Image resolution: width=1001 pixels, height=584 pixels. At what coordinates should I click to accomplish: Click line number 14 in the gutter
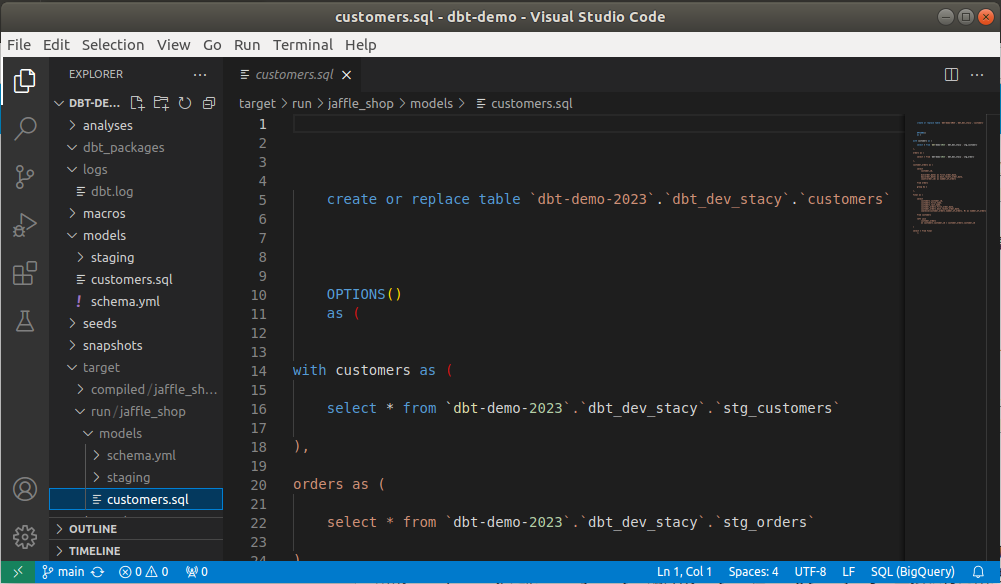pos(259,371)
